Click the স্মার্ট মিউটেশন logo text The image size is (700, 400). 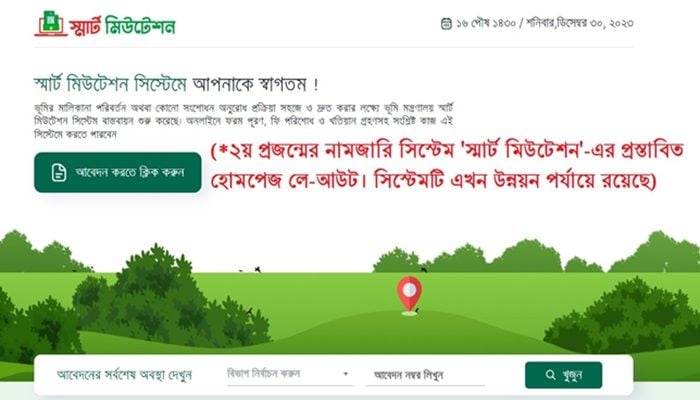[122, 27]
